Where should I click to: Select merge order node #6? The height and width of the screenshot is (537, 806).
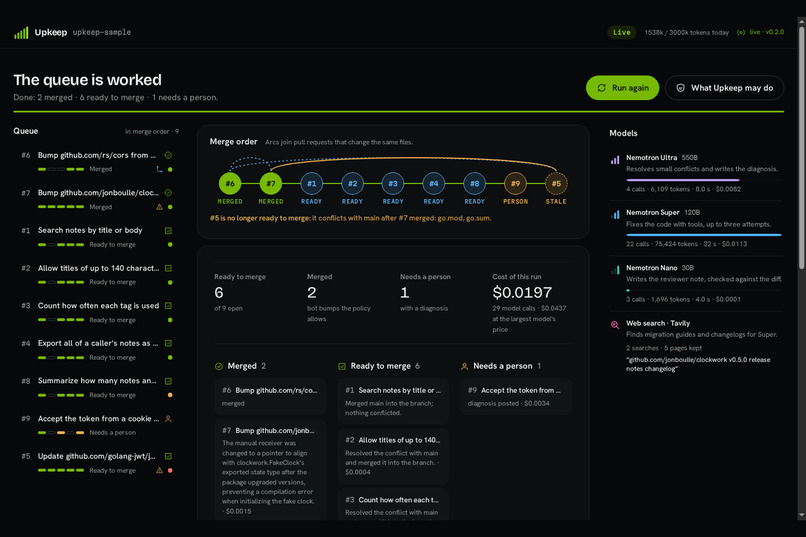[x=230, y=183]
